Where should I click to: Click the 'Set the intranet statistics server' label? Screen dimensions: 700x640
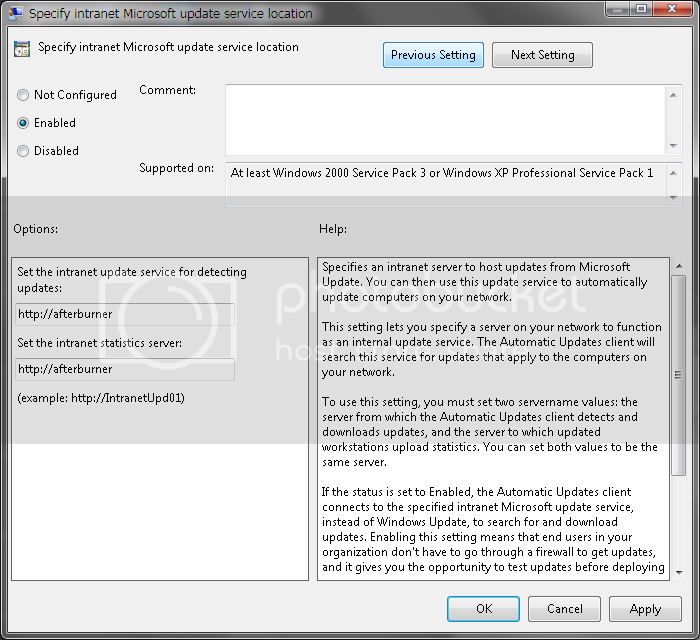[100, 343]
